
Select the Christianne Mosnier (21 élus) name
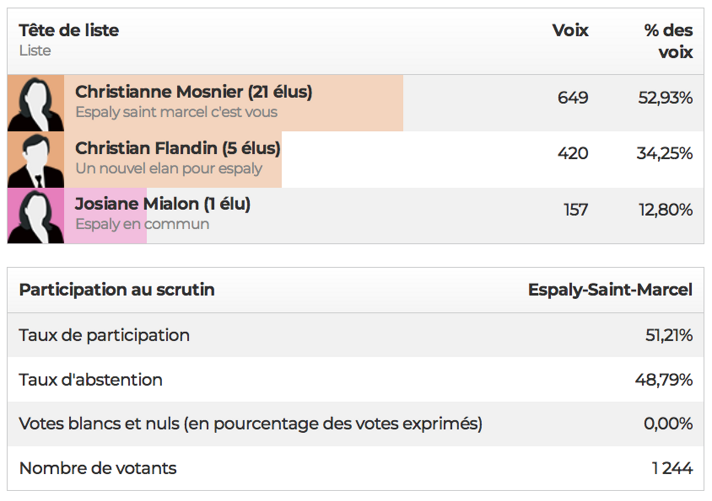[x=194, y=92]
